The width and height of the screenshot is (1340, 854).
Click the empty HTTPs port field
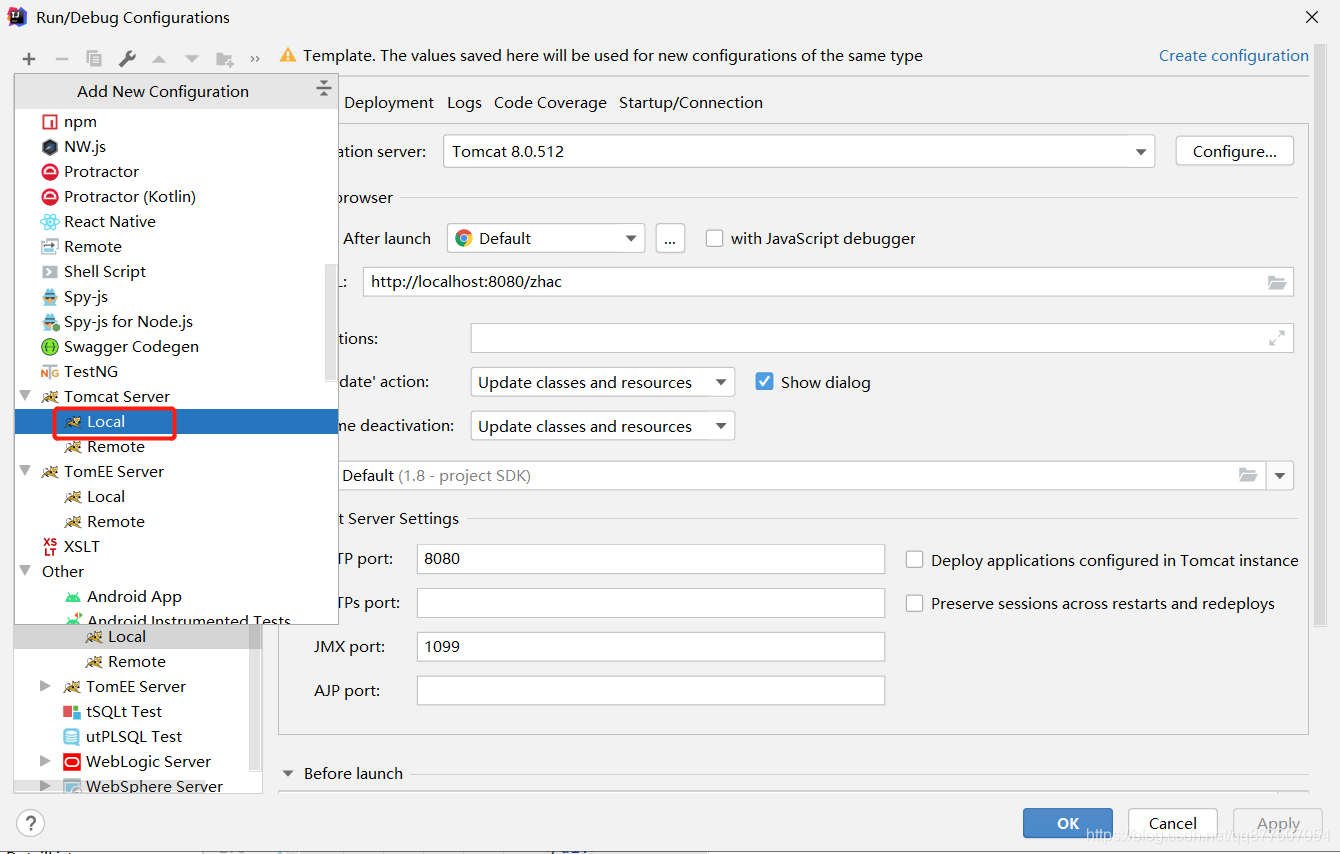point(651,603)
